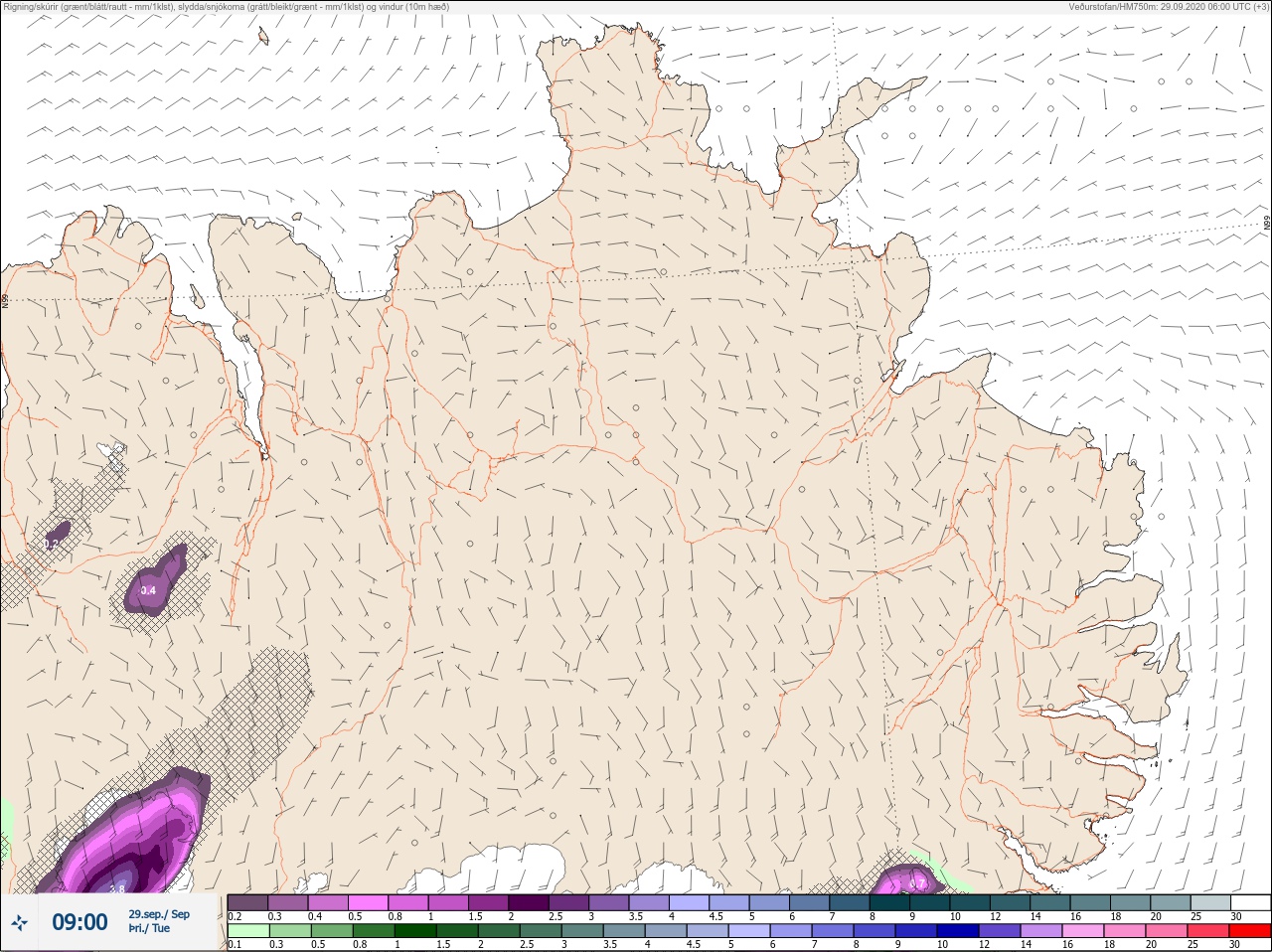Pick the dark green swatch between 1 and 1.5
1272x952 pixels.
coord(415,931)
